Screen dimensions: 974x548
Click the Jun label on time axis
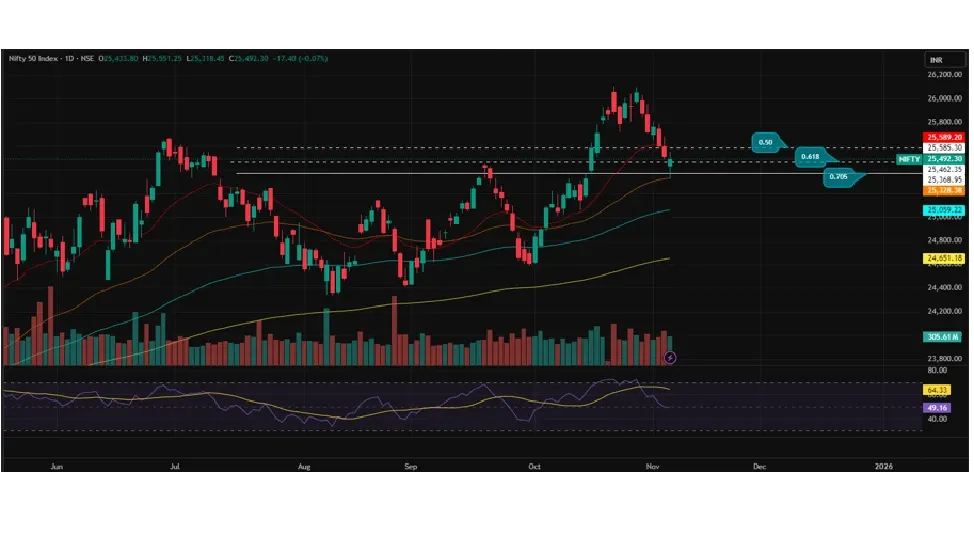[x=56, y=466]
